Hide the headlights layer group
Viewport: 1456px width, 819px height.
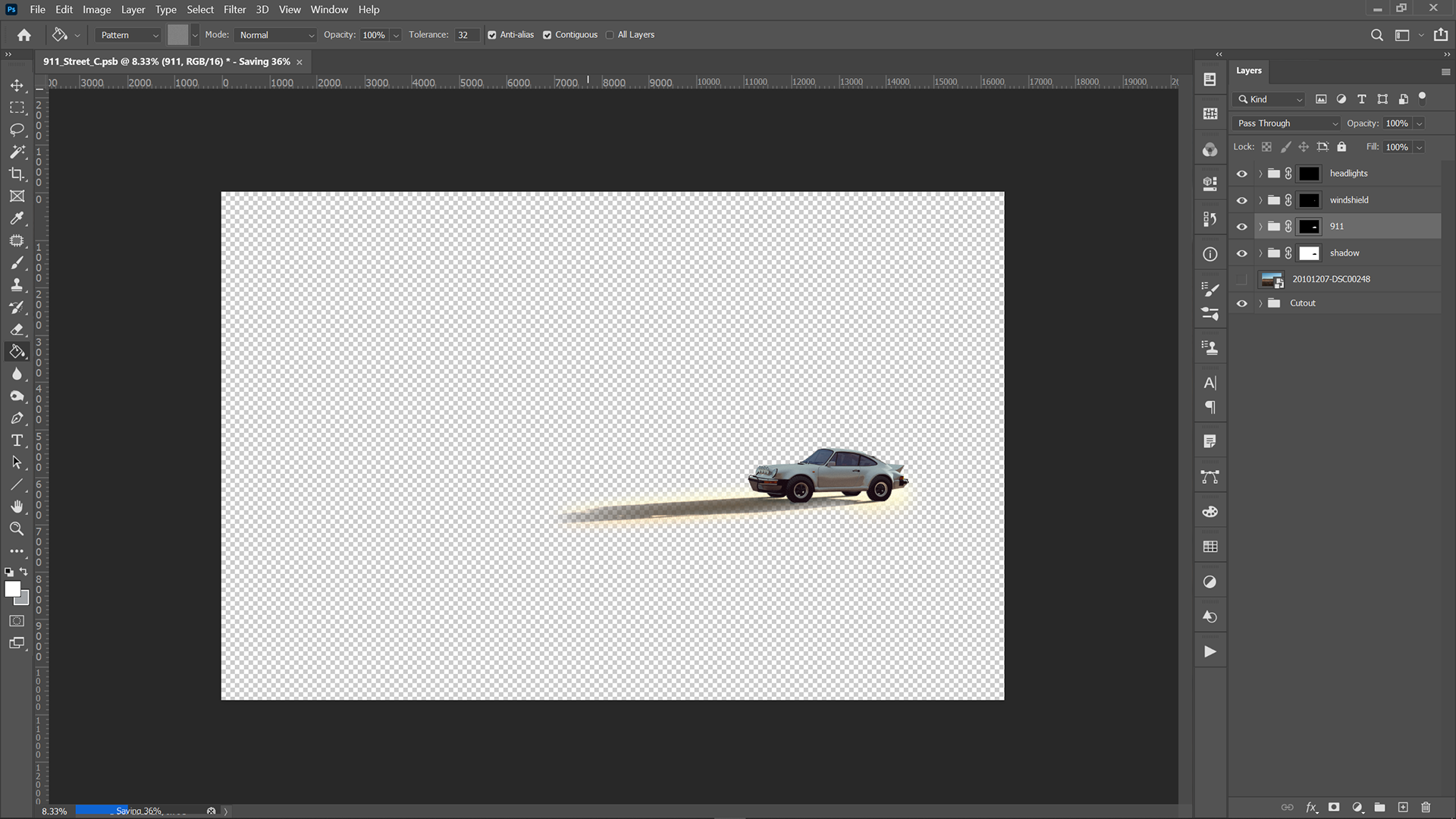click(1241, 174)
